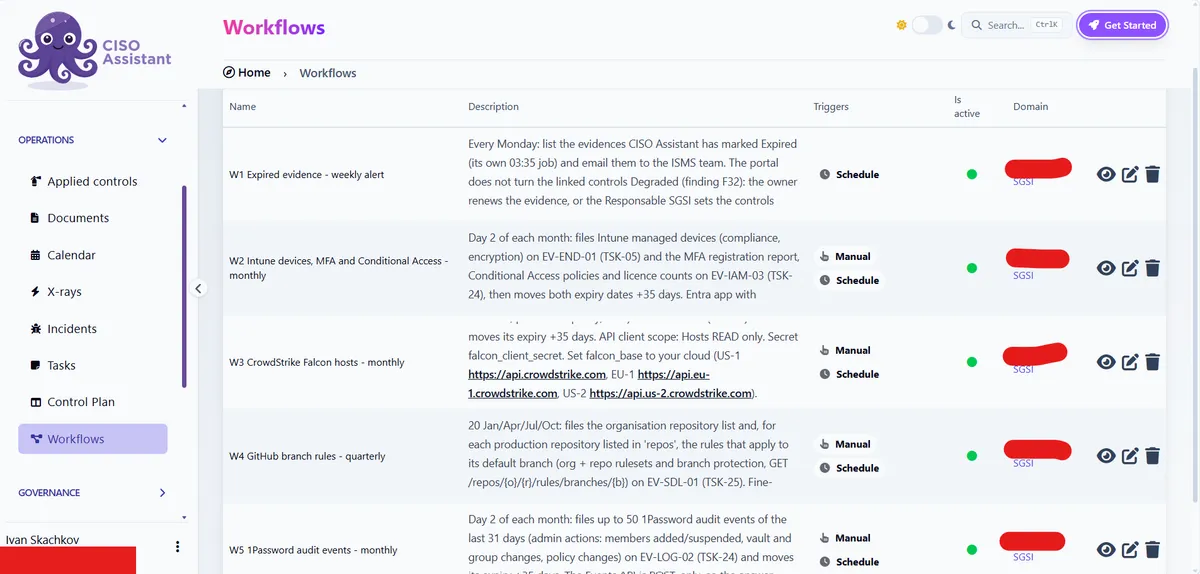This screenshot has width=1200, height=574.
Task: Click the green active dot for W1
Action: pyautogui.click(x=971, y=175)
